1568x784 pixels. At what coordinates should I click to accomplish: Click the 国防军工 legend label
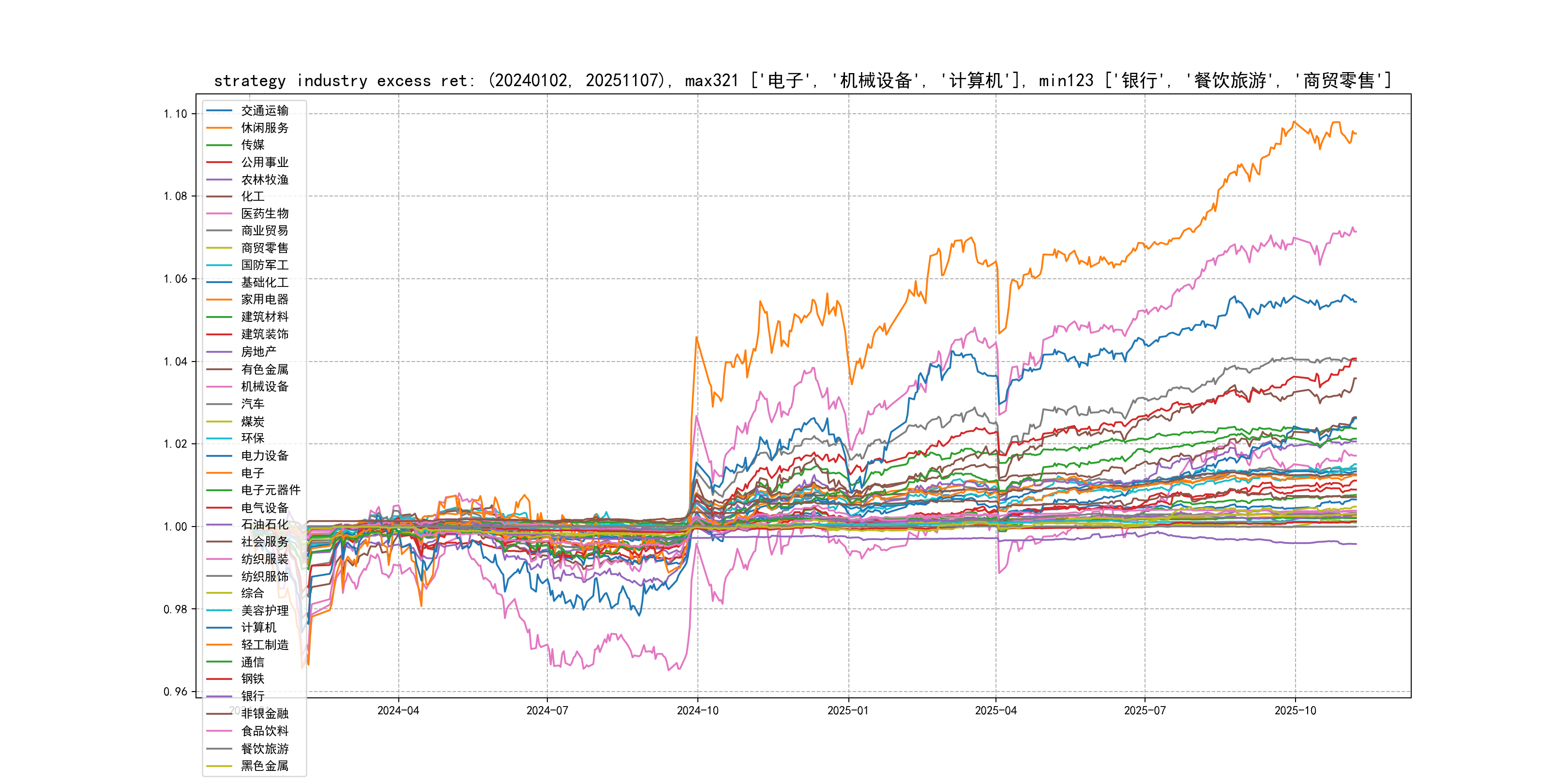264,265
